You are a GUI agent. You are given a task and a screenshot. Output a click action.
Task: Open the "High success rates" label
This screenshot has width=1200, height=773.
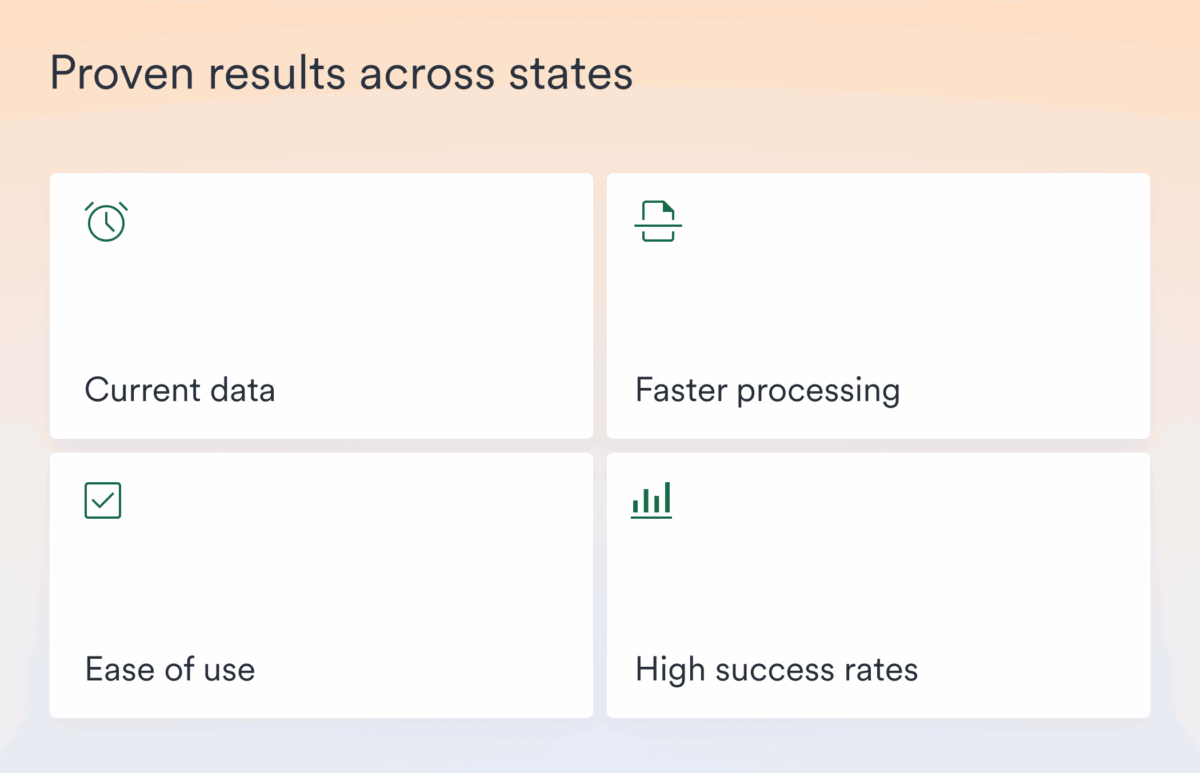click(x=776, y=669)
